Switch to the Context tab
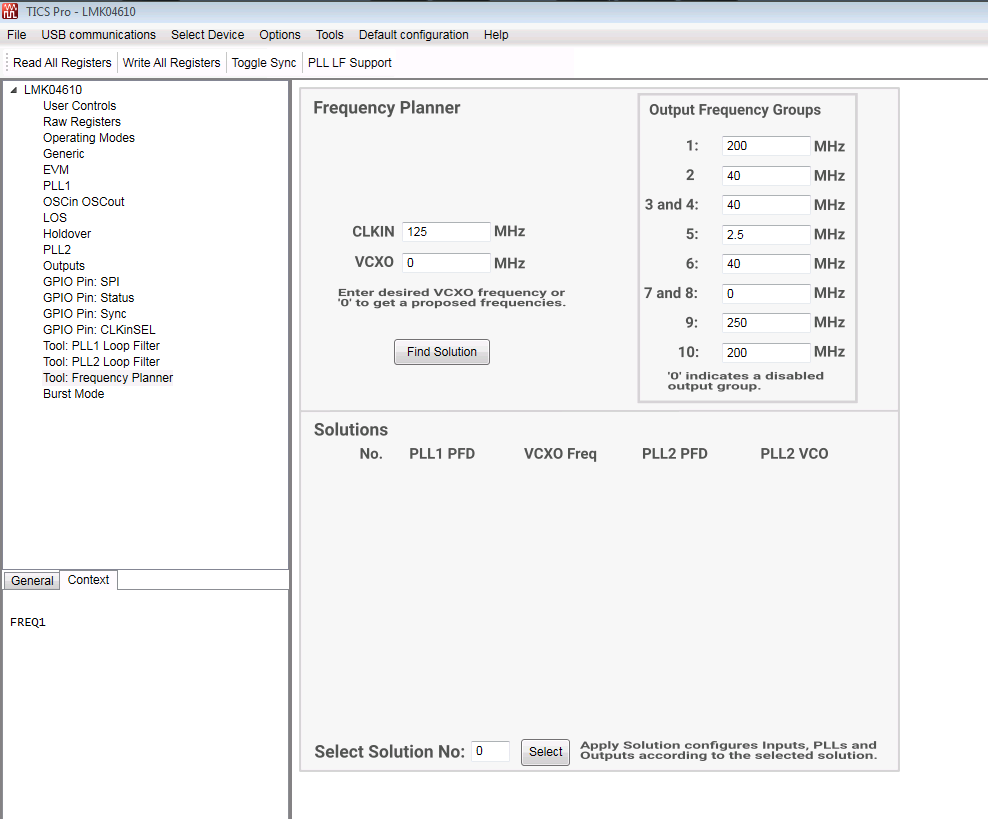Screen dimensions: 988x819 click(x=88, y=580)
